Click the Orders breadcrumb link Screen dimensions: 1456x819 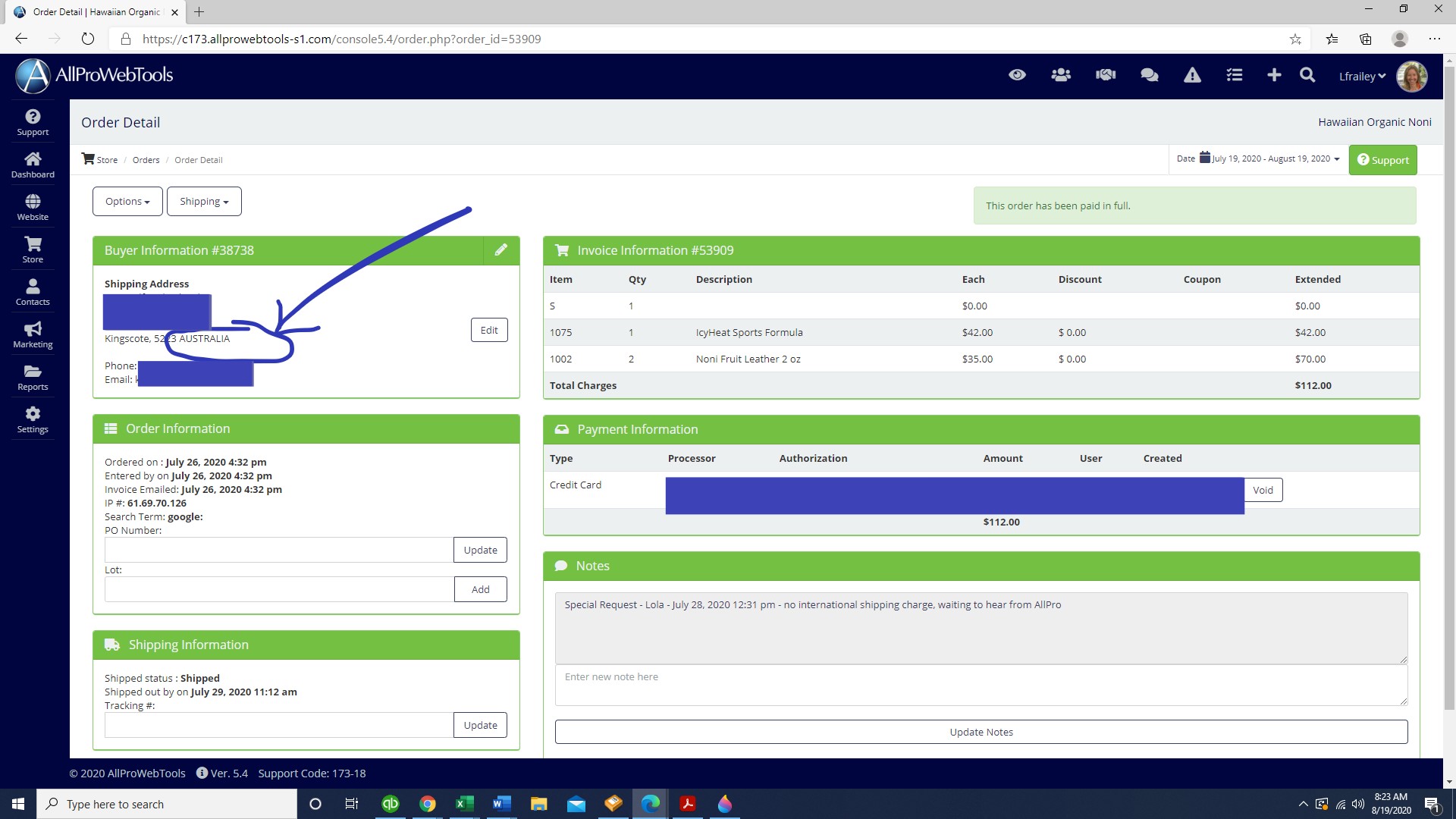click(x=146, y=160)
